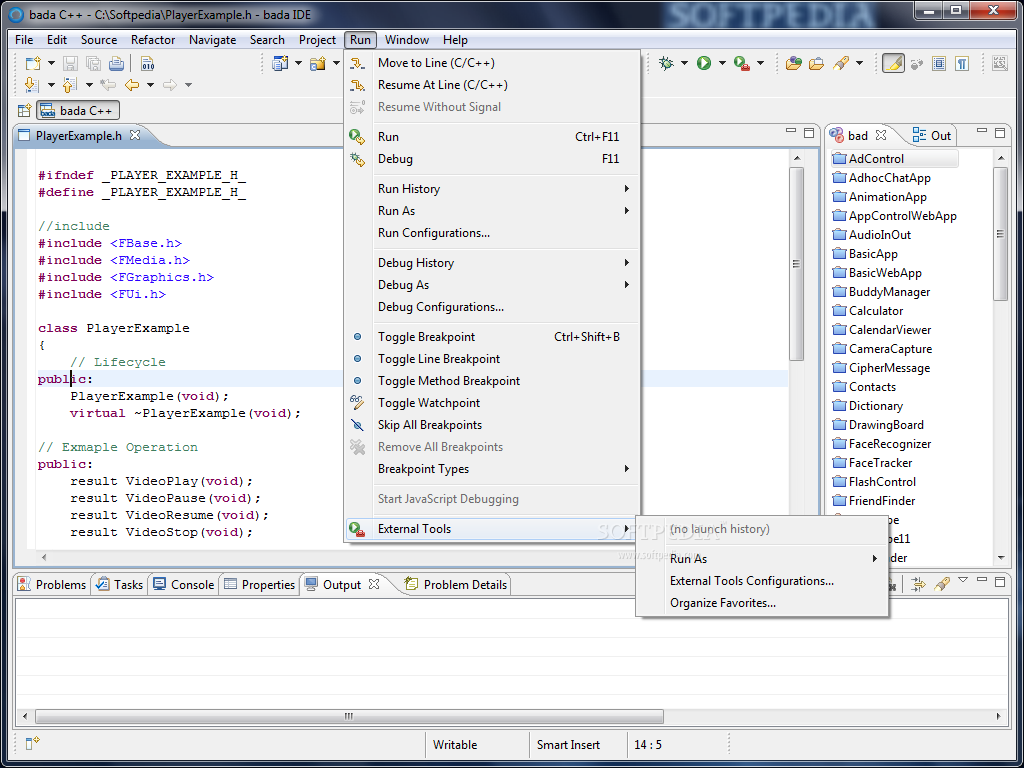The height and width of the screenshot is (768, 1024).
Task: Close the PlayerExample.h editor tab
Action: pos(135,135)
